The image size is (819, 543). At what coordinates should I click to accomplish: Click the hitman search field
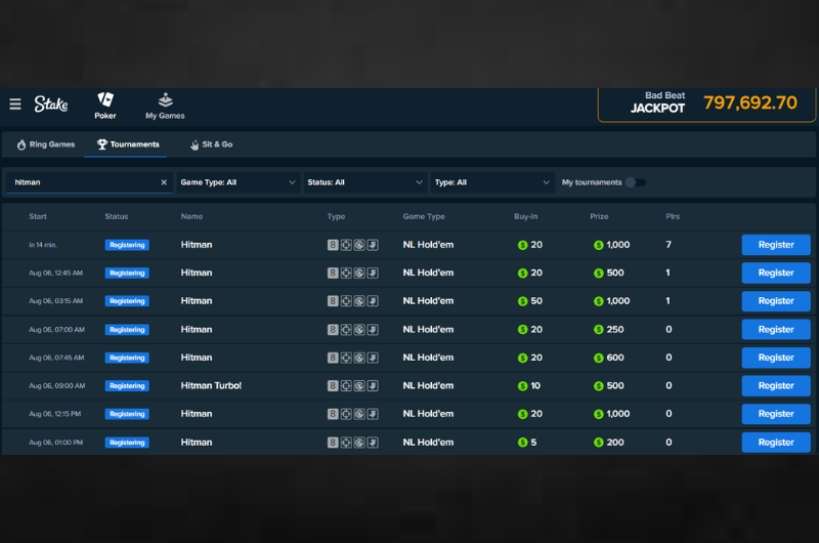[x=84, y=182]
